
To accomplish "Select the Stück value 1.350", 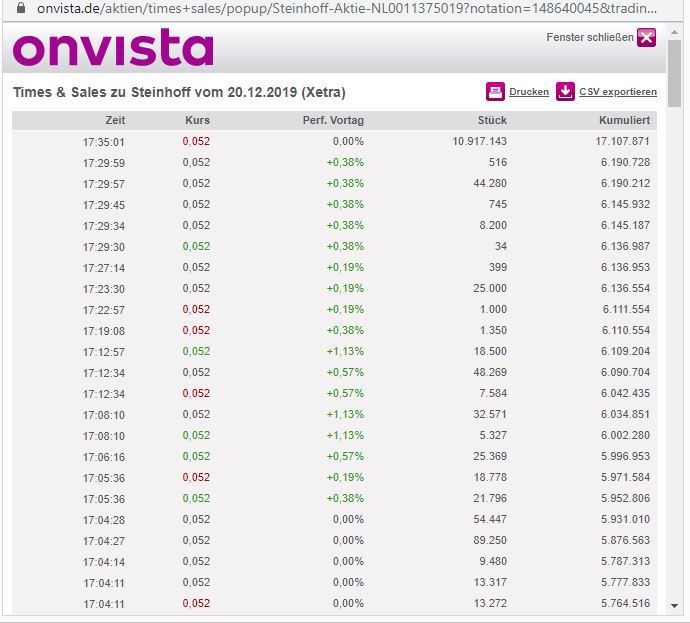I will [493, 330].
